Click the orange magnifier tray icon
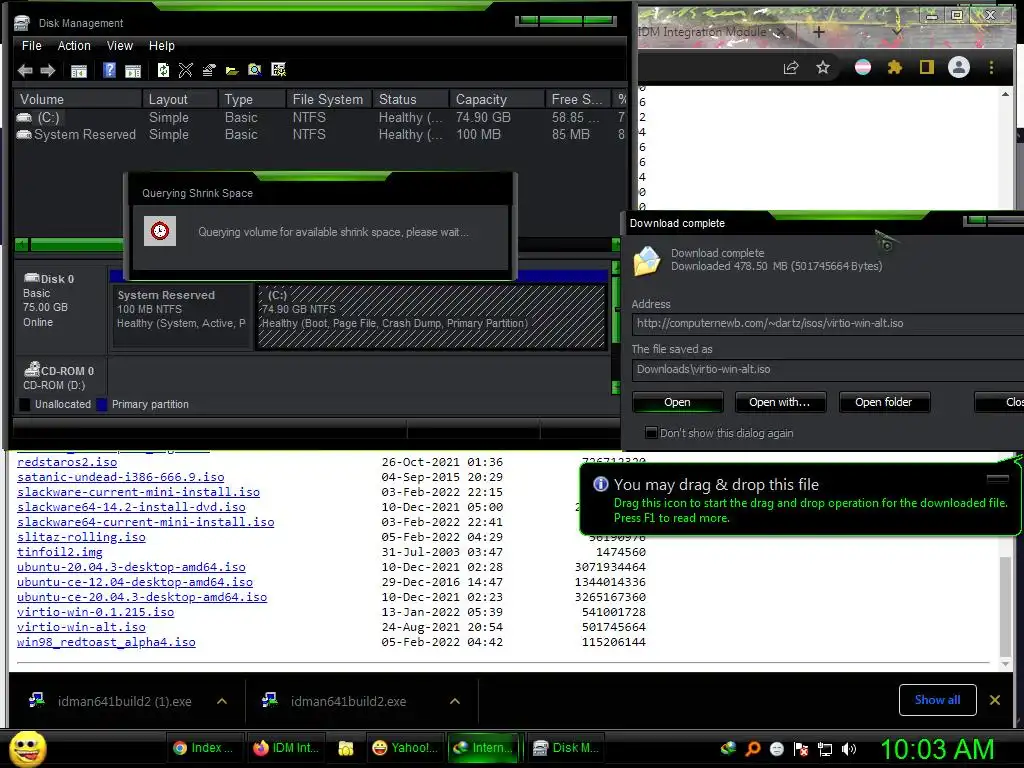The height and width of the screenshot is (768, 1024). (753, 749)
